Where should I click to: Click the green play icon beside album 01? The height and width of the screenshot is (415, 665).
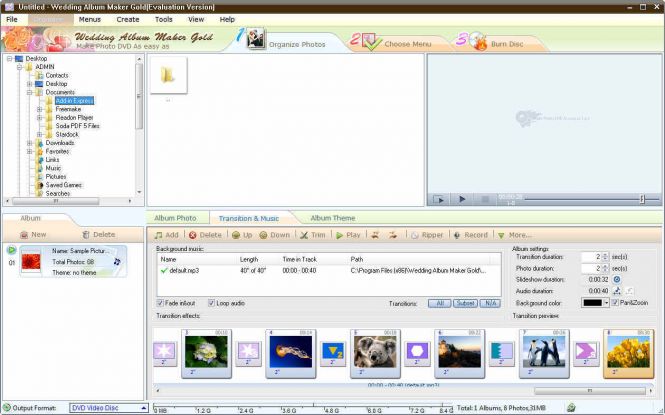(11, 250)
